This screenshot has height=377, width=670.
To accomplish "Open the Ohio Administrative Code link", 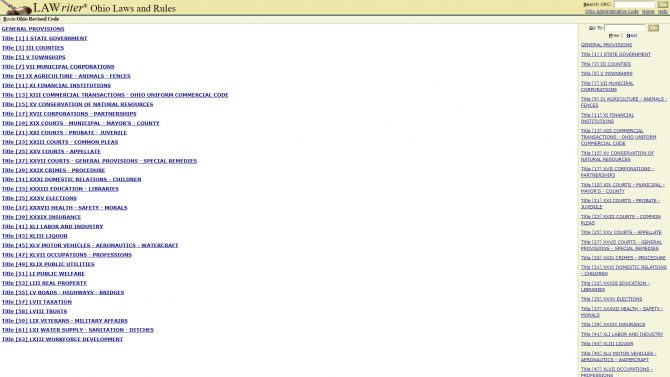I will pos(611,12).
